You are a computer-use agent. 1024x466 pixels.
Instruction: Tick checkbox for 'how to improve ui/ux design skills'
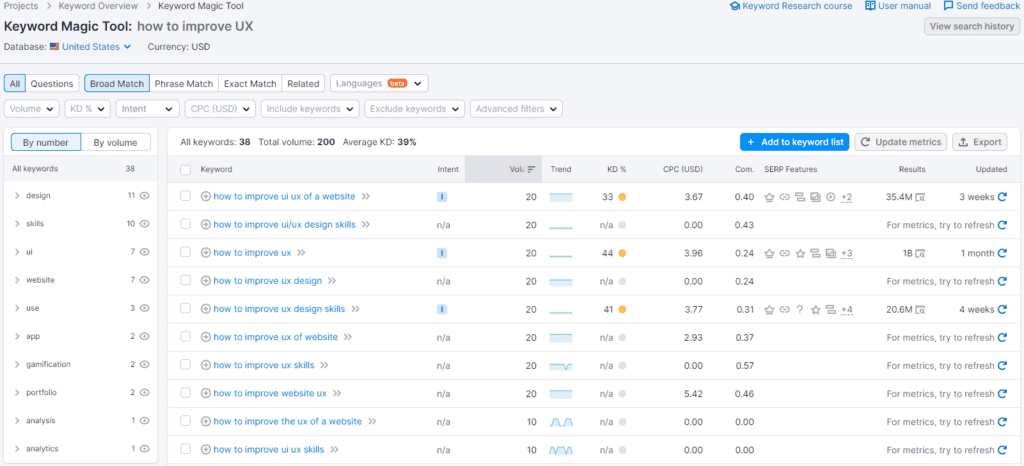tap(185, 225)
